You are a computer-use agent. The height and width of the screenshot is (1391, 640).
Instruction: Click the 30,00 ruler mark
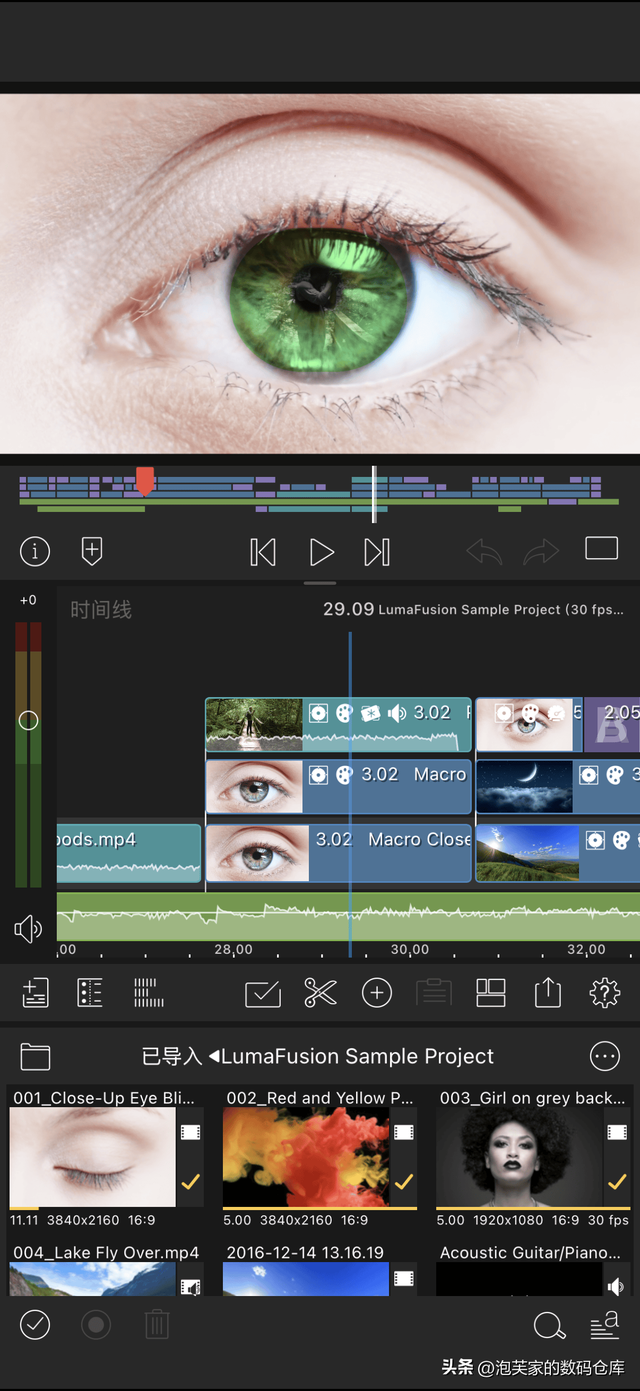pos(409,950)
